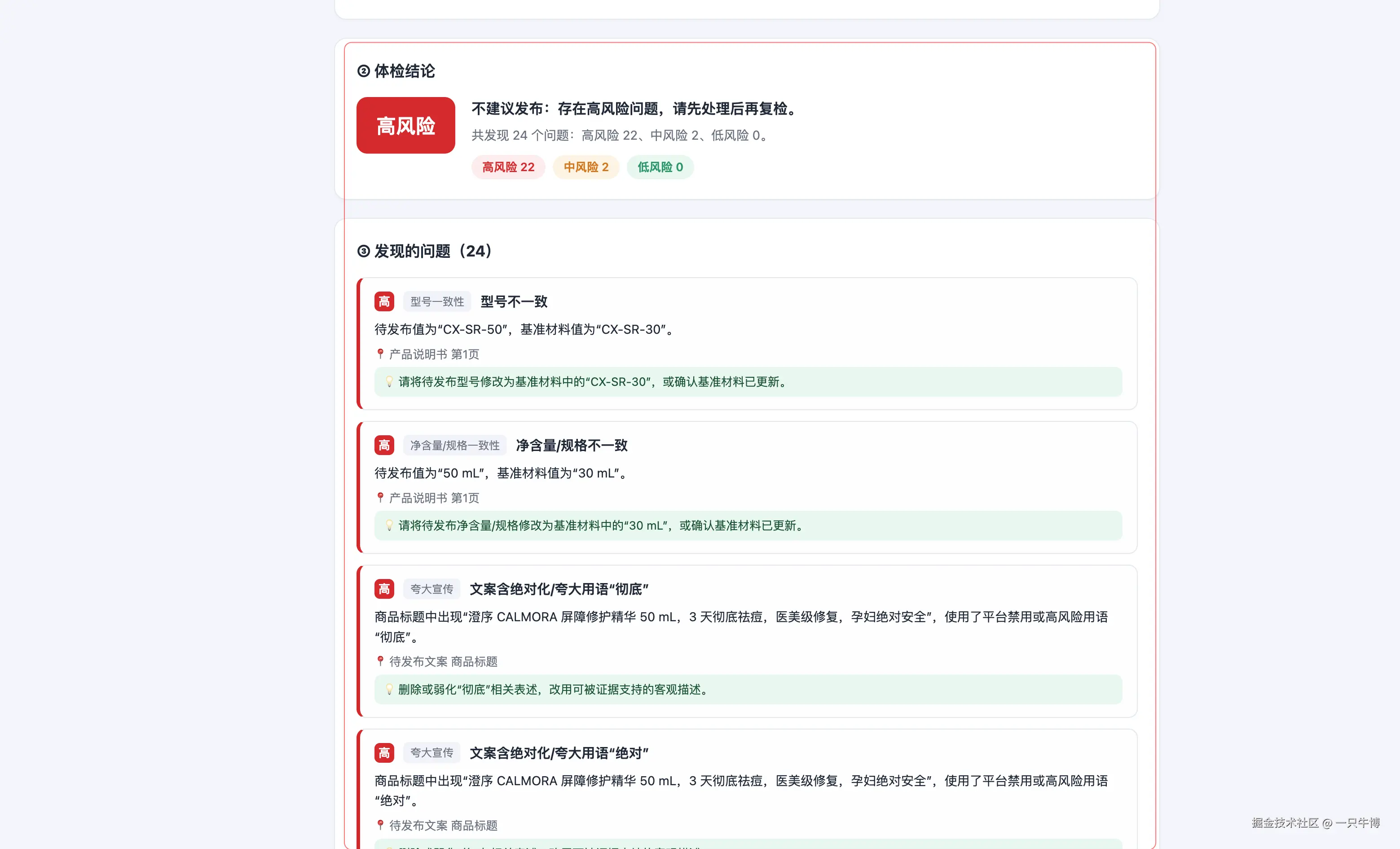Click the ② icon beside 体检结论

pyautogui.click(x=364, y=71)
